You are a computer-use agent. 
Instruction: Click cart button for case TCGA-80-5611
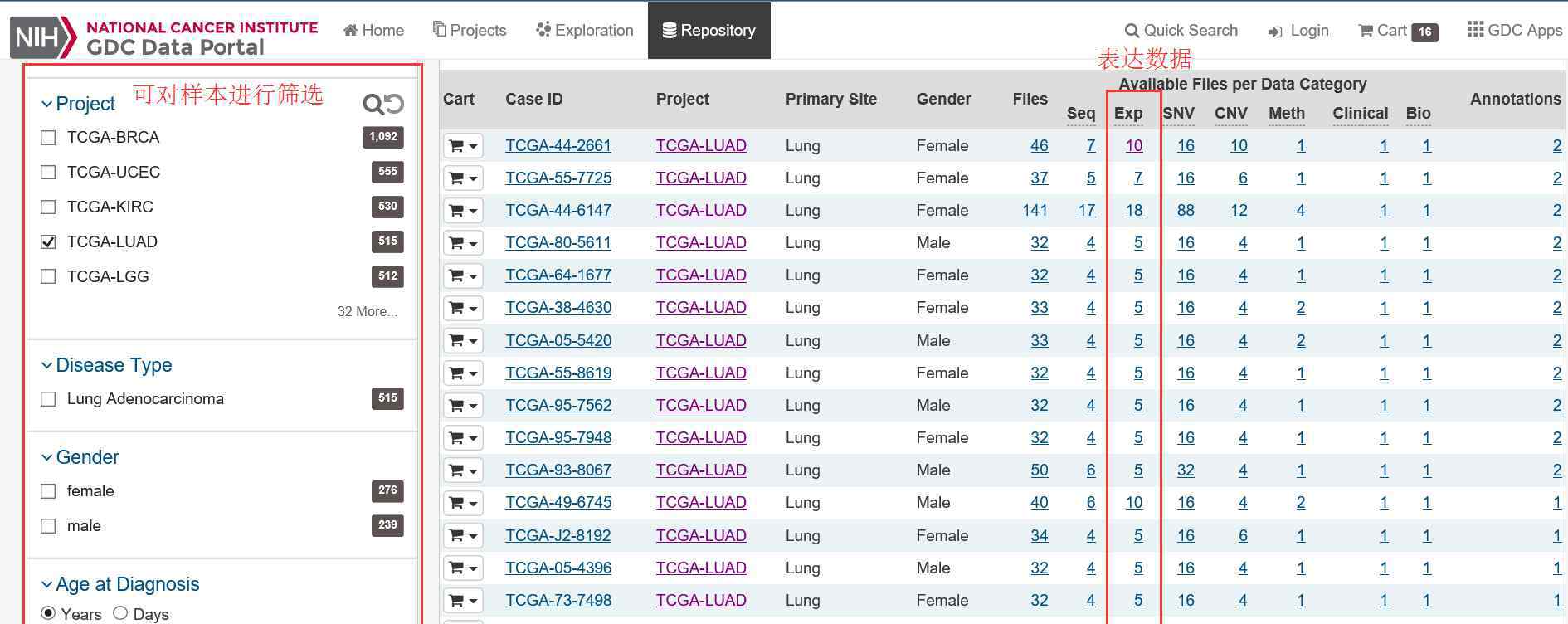tap(463, 243)
